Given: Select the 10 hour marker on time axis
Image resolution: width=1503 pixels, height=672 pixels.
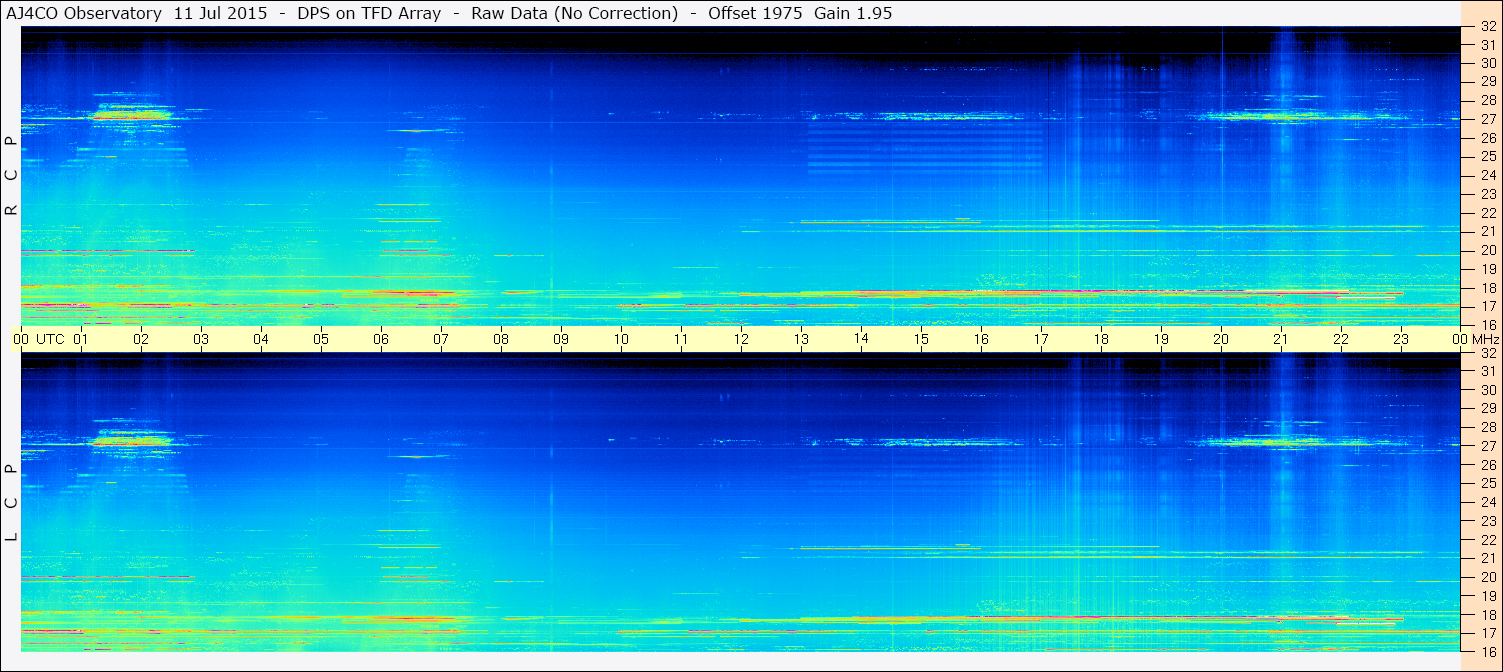Looking at the screenshot, I should click(621, 339).
